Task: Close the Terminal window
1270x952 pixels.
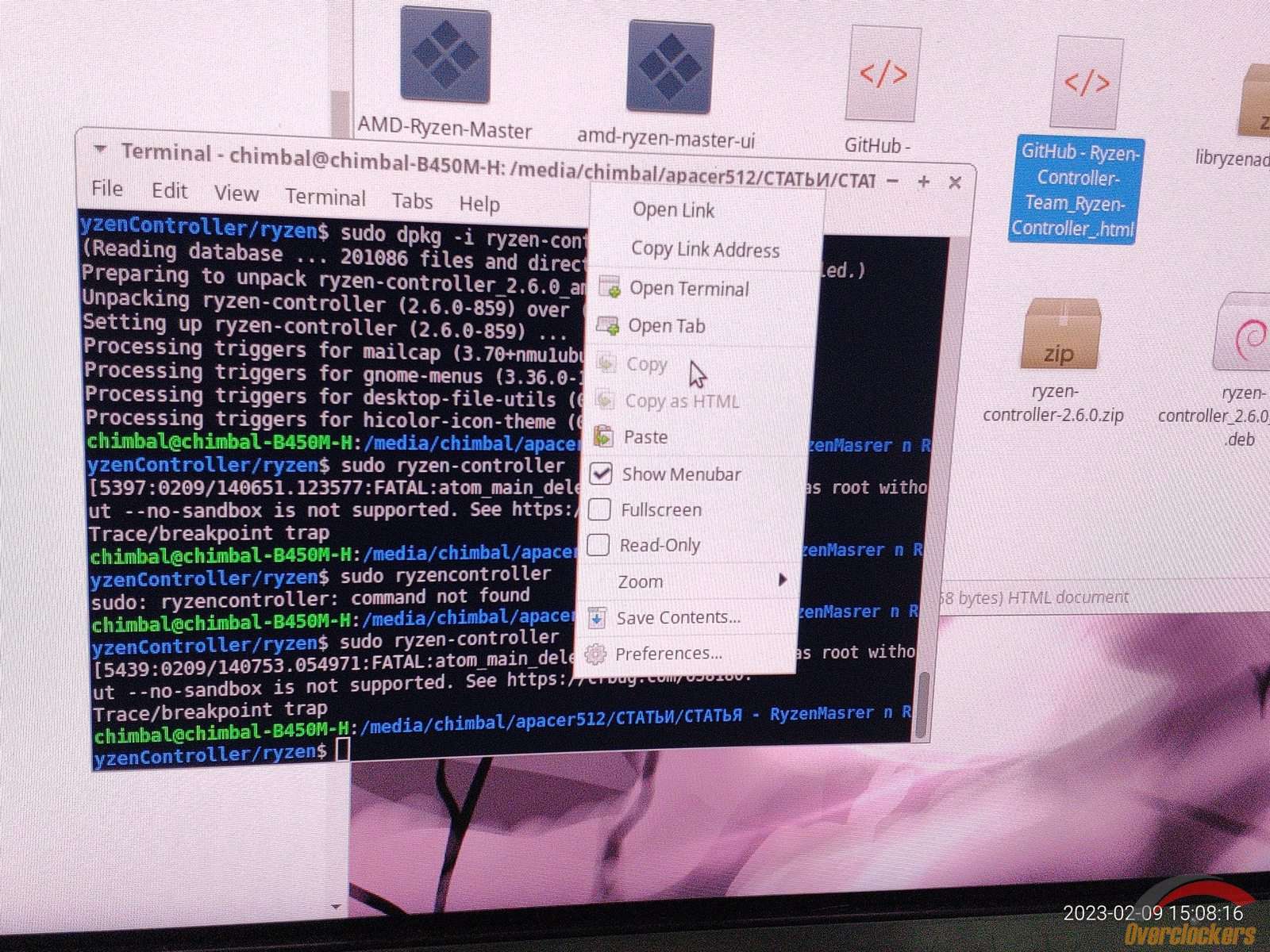Action: coord(955,183)
